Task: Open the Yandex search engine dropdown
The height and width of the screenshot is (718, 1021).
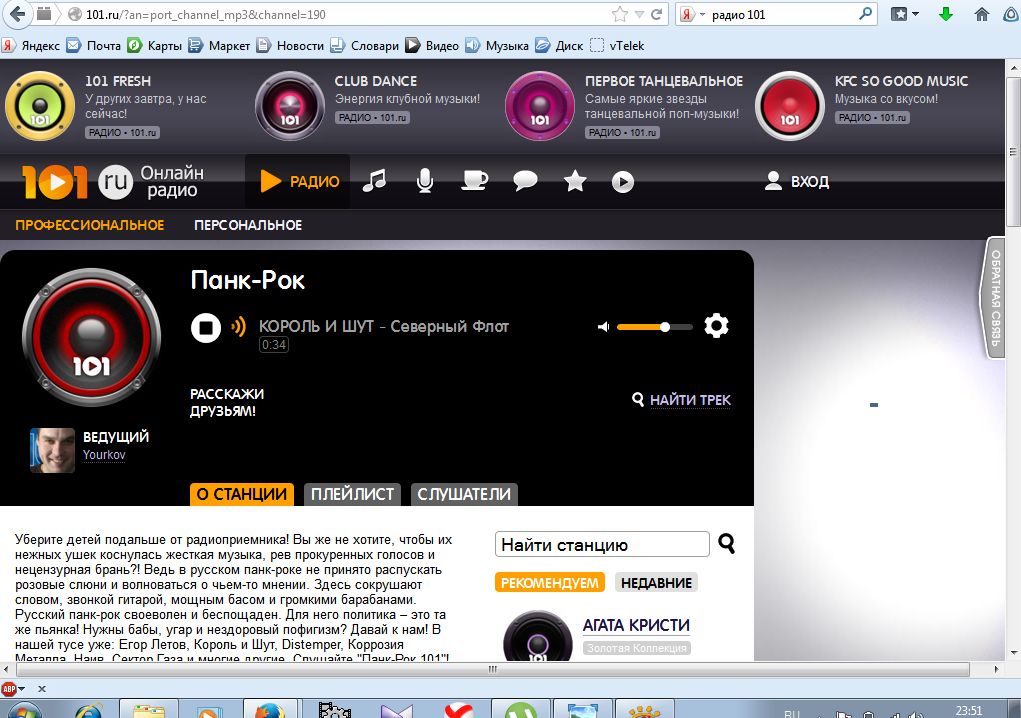Action: coord(692,14)
